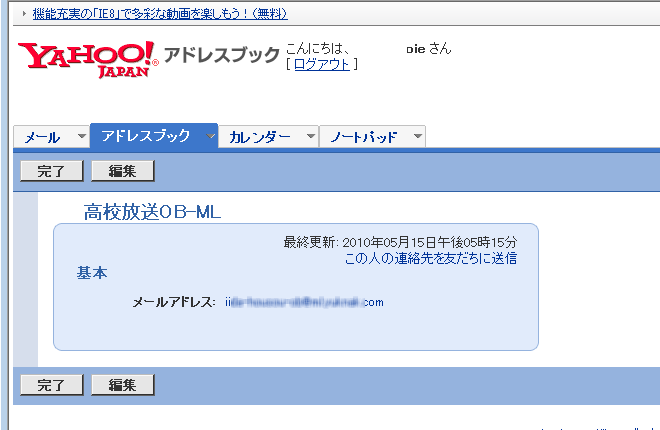The height and width of the screenshot is (430, 660).
Task: Click the contact's blurred email address link
Action: point(304,301)
